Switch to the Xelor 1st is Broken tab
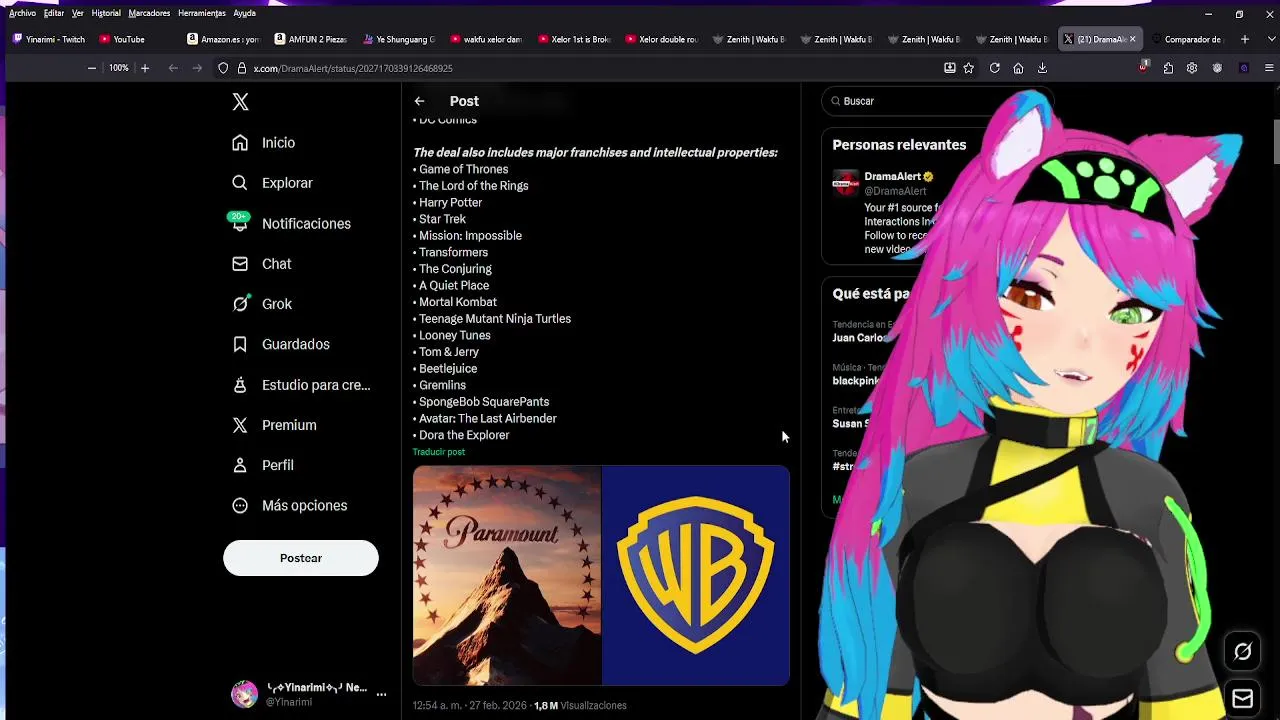Viewport: 1280px width, 720px height. pos(573,39)
